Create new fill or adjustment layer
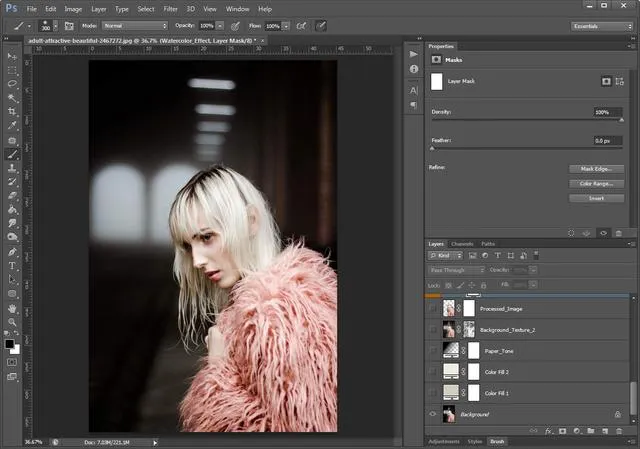Viewport: 640px width, 449px height. [576, 431]
